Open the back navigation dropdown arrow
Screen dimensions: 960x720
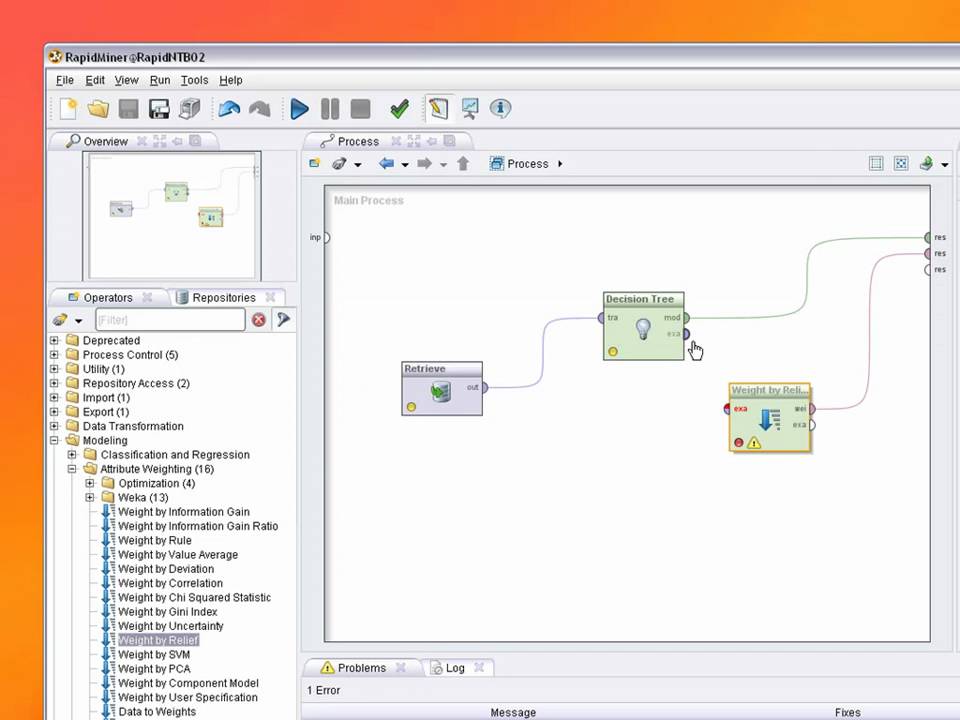pos(405,165)
